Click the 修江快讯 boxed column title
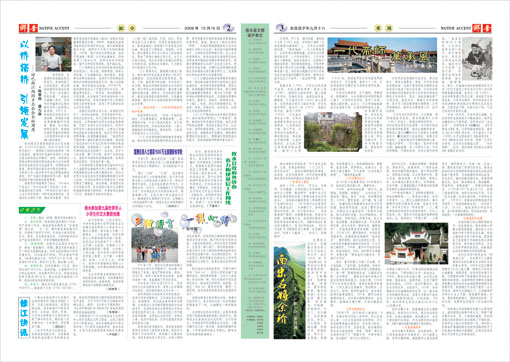 coord(24,318)
